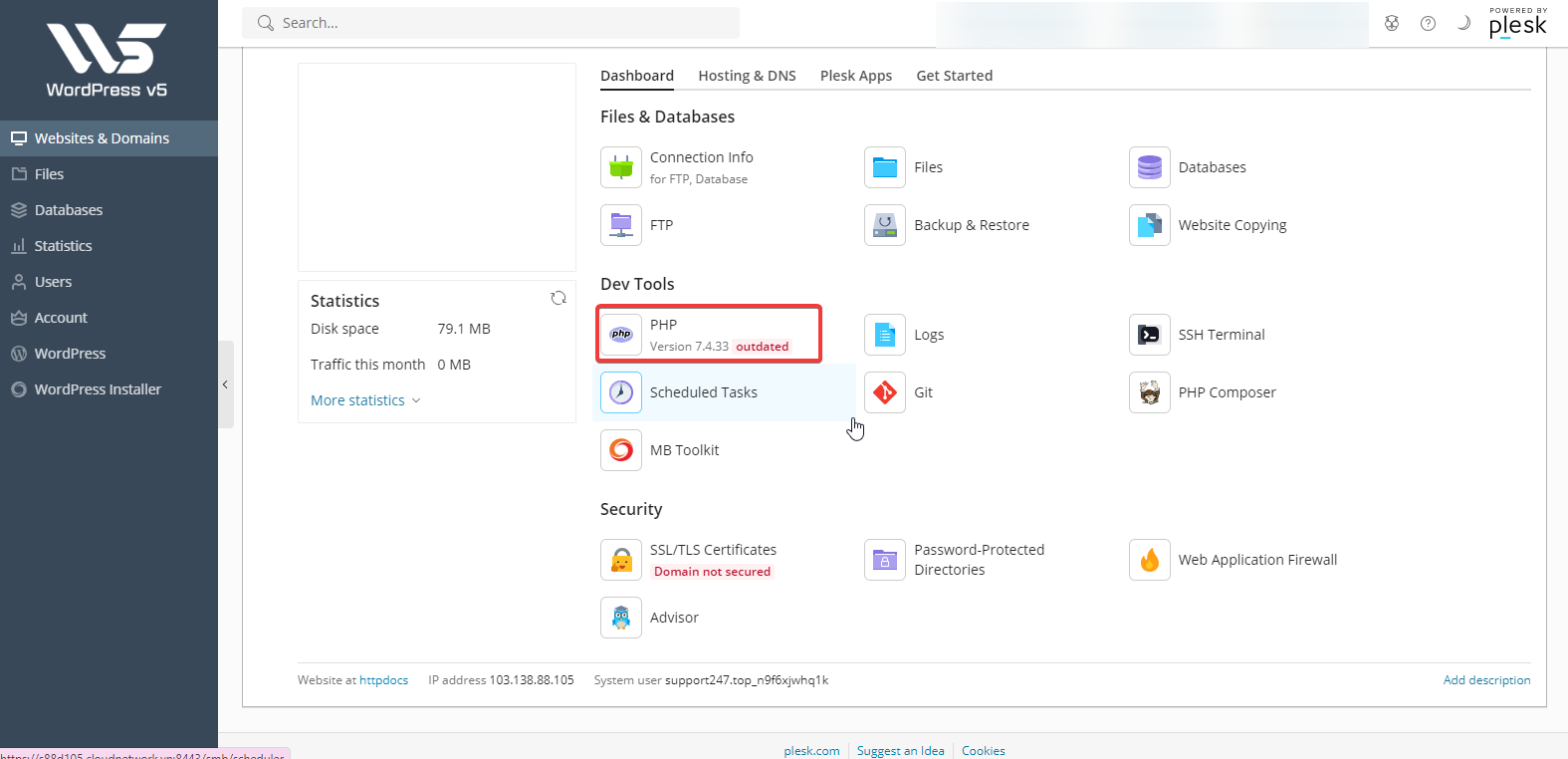Screen dimensions: 1568x759
Task: Open the MB Toolkit icon
Action: click(x=621, y=450)
